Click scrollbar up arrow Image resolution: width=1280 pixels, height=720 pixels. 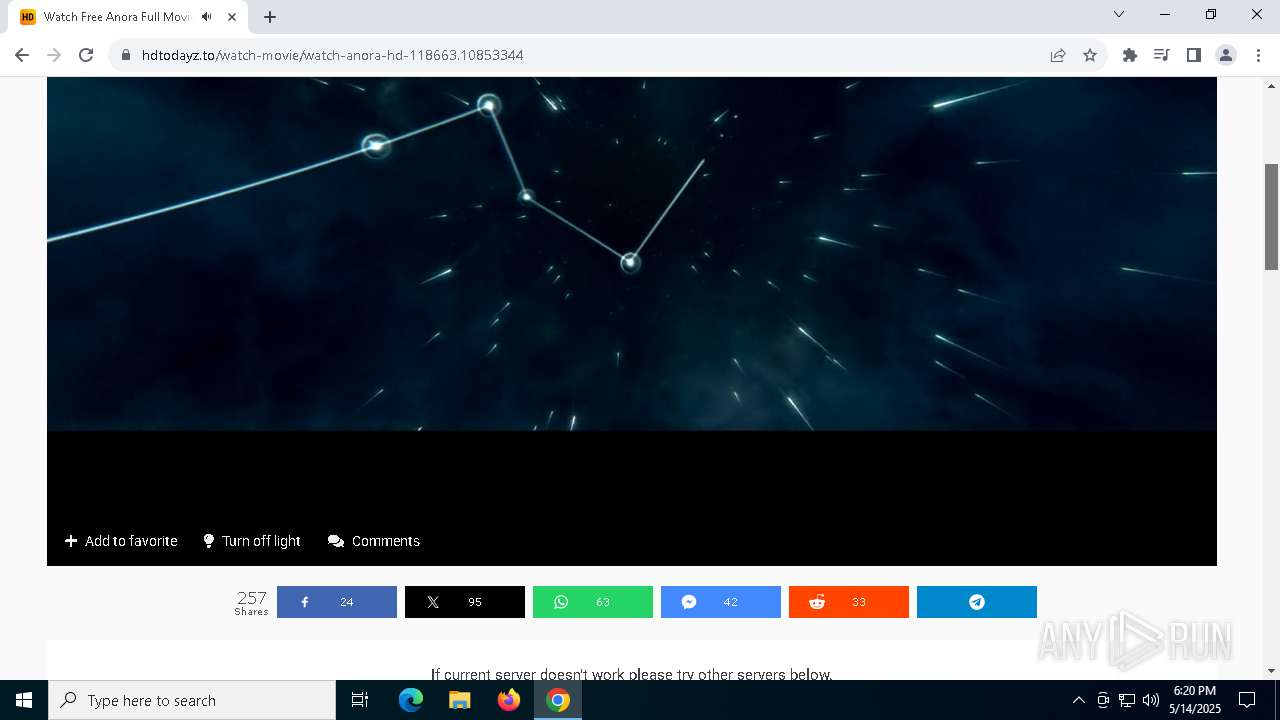tap(1271, 85)
